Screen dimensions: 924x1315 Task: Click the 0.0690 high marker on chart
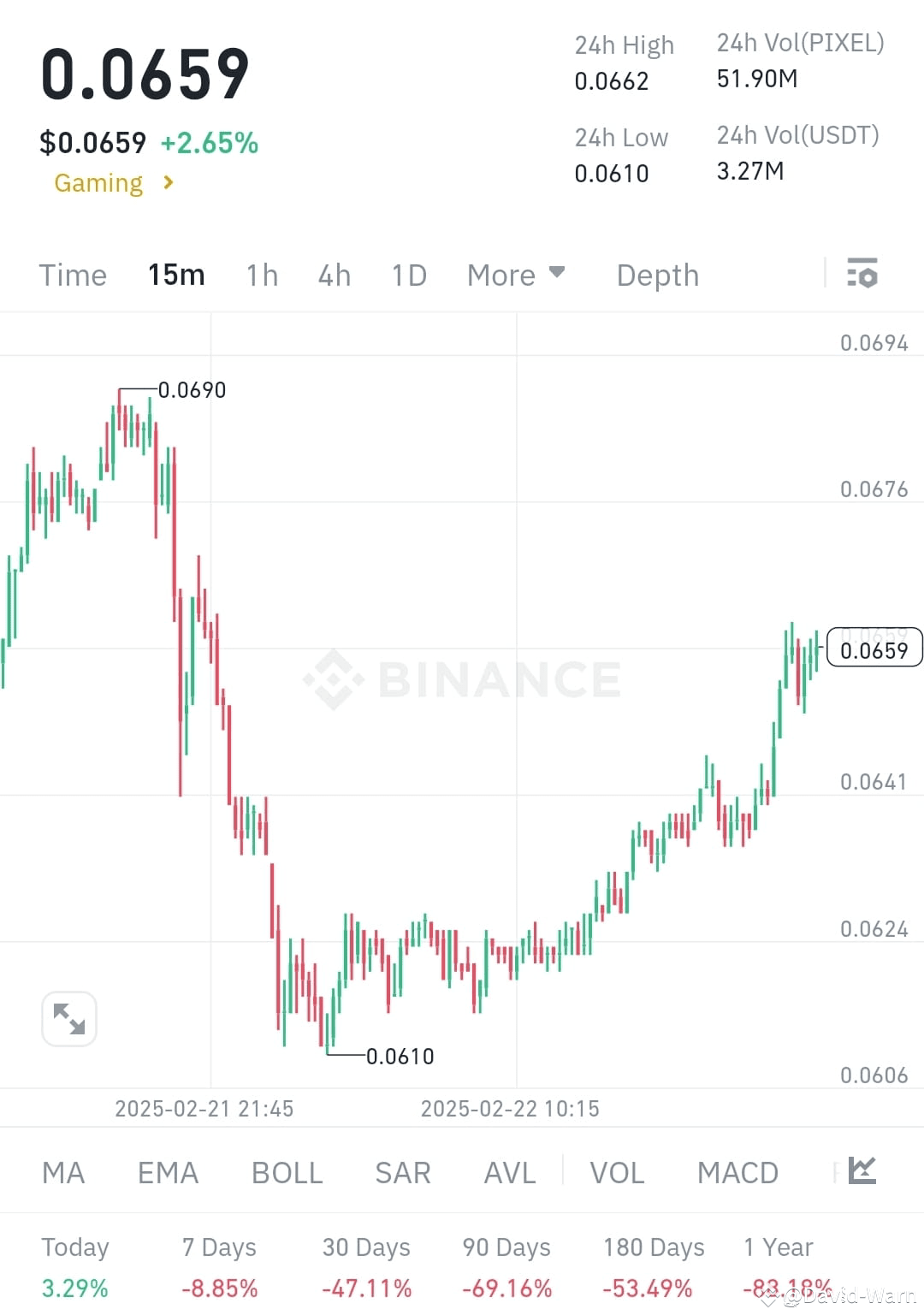(192, 389)
